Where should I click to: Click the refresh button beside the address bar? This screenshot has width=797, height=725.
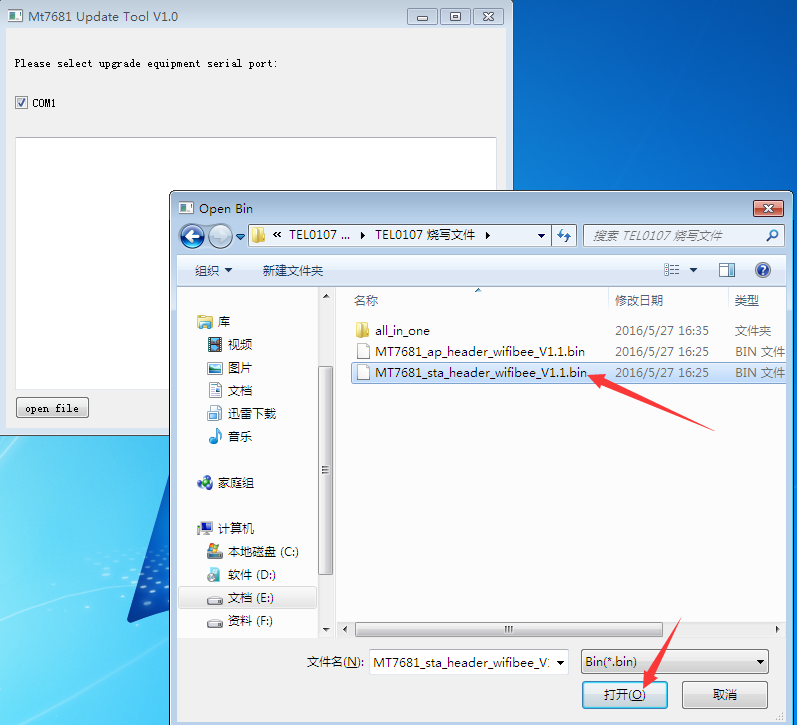click(564, 236)
